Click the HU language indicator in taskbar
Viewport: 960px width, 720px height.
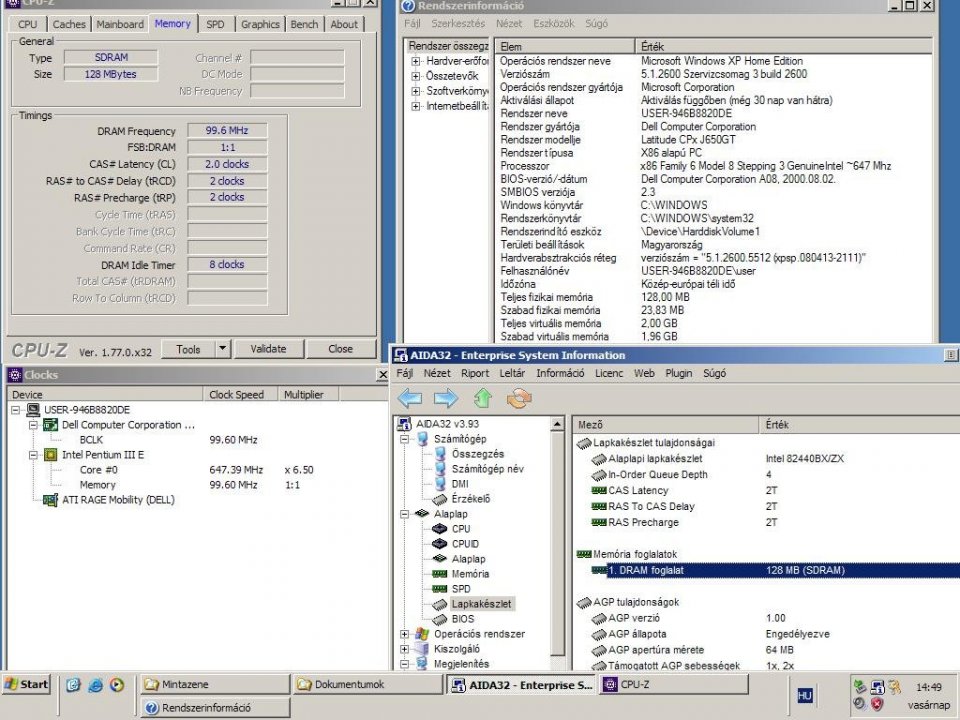pos(804,696)
